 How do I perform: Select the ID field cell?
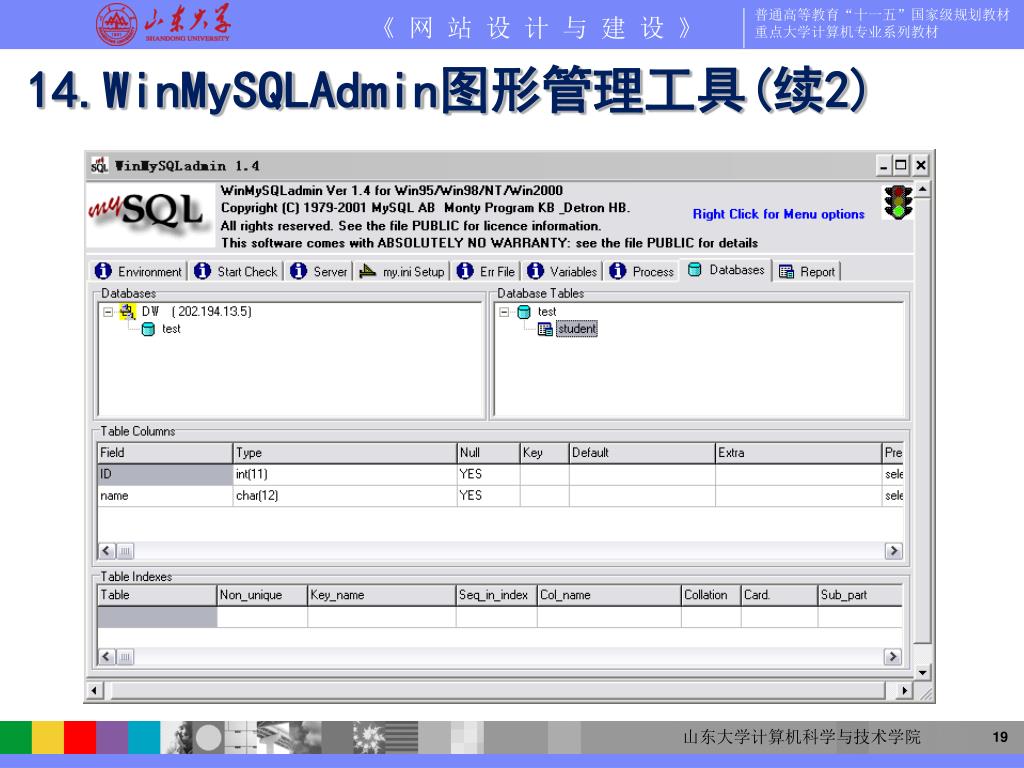(x=165, y=474)
